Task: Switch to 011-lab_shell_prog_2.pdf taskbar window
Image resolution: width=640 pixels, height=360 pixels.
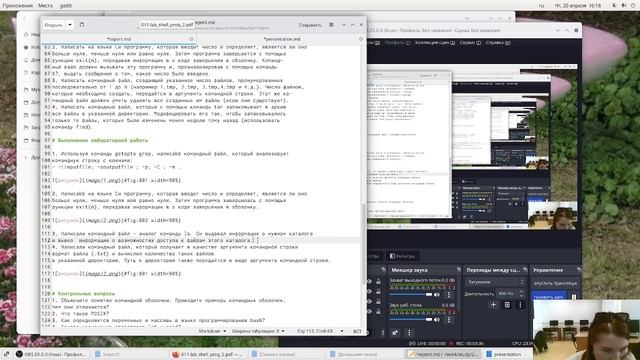Action: tap(207, 354)
